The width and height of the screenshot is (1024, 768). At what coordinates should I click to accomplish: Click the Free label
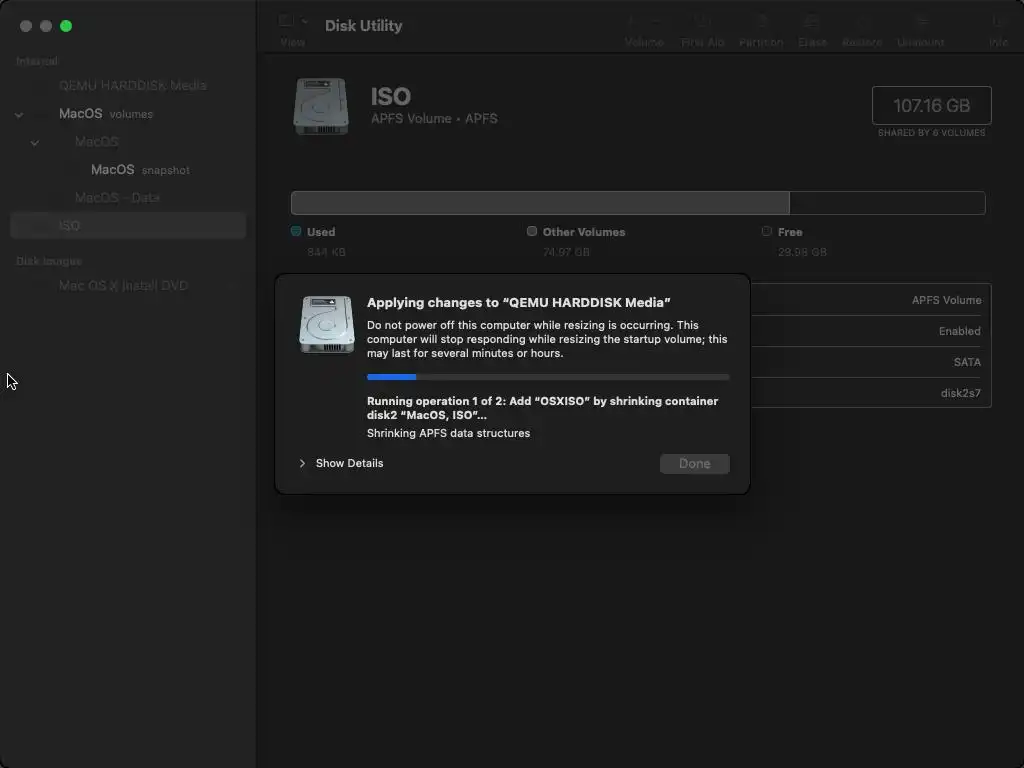click(x=790, y=232)
